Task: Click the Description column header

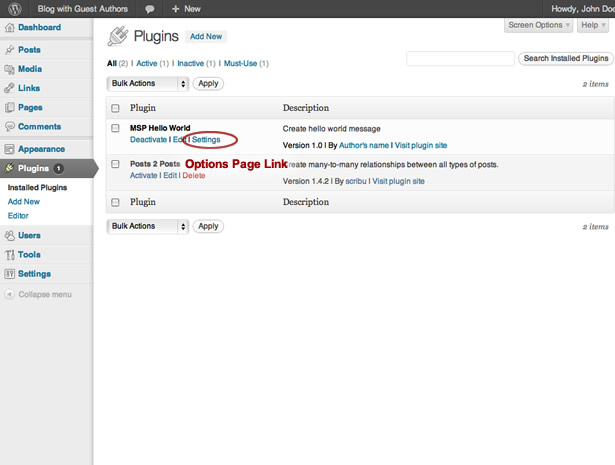Action: coord(306,108)
